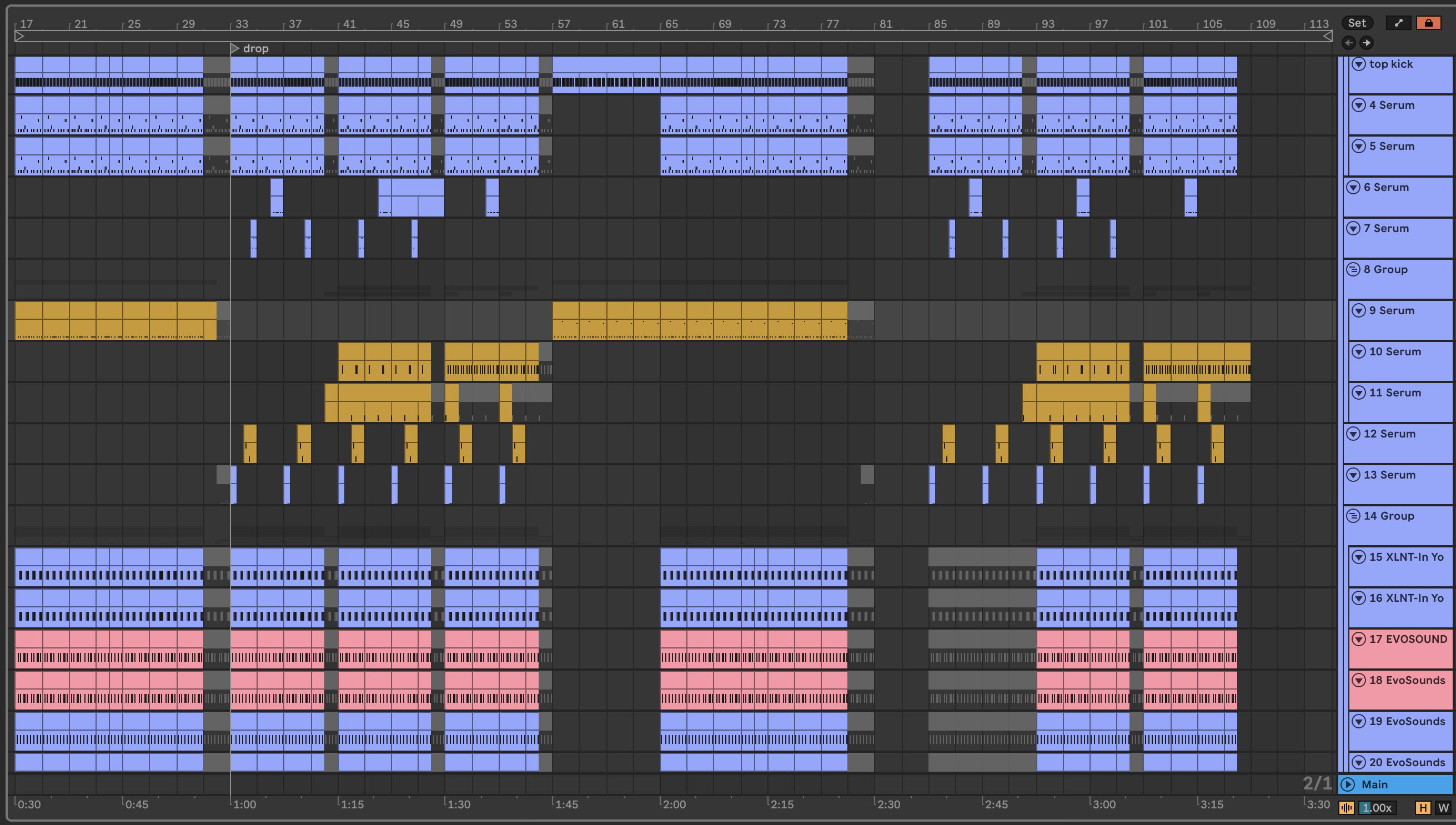The width and height of the screenshot is (1456, 825).
Task: Jump to the previous locator arrow
Action: pyautogui.click(x=1349, y=43)
